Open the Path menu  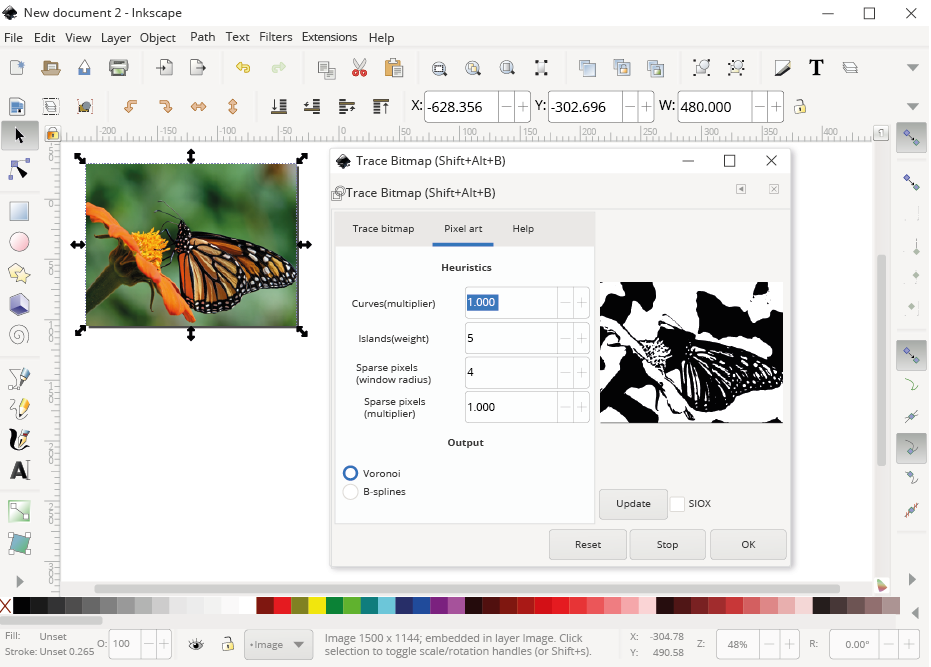(x=202, y=37)
